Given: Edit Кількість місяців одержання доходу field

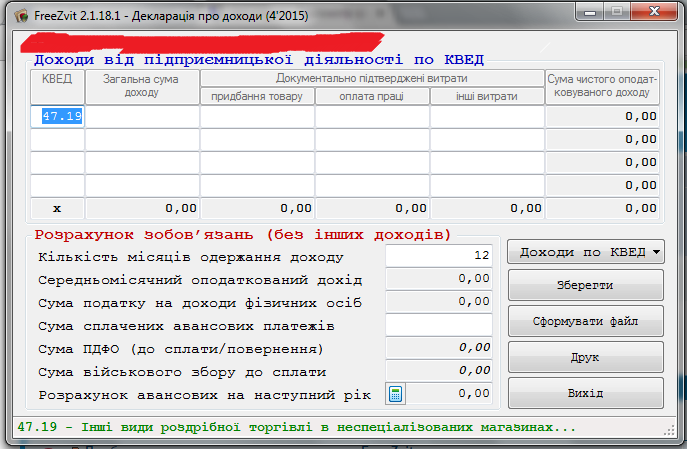Looking at the screenshot, I should [x=439, y=256].
